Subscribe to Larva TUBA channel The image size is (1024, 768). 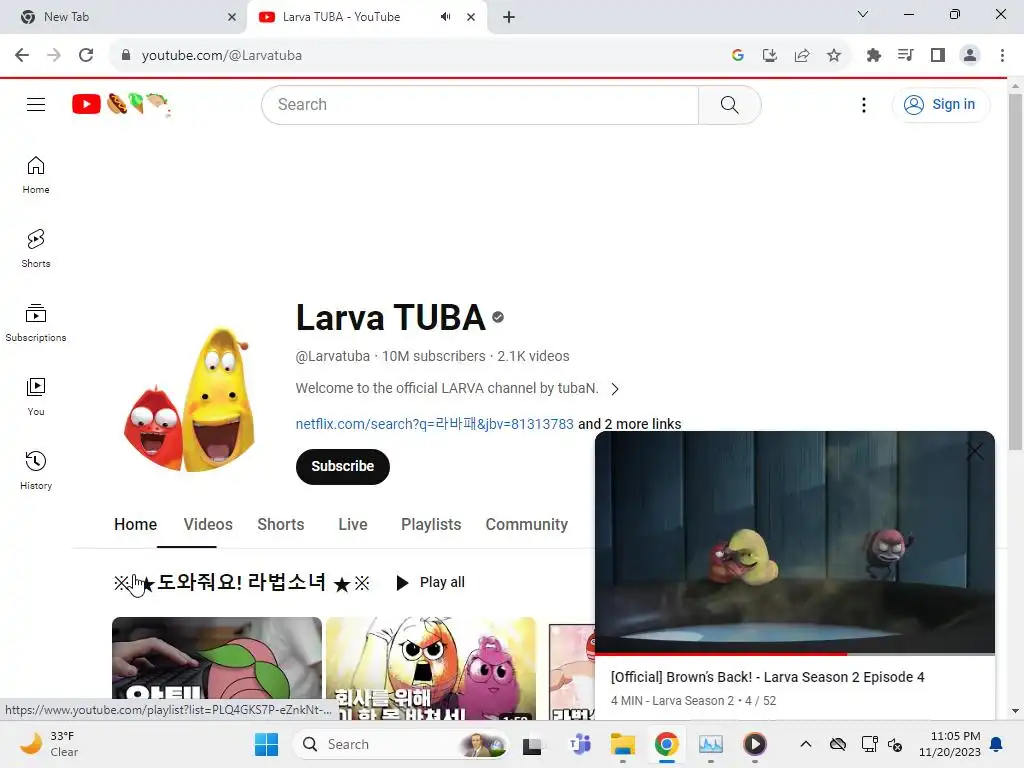[x=343, y=466]
